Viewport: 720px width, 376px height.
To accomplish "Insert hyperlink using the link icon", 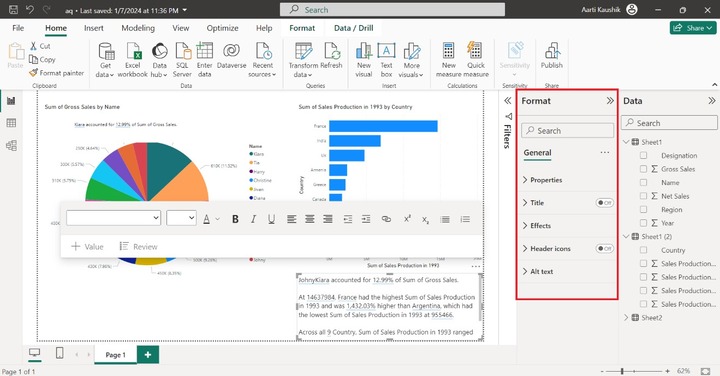I will click(x=386, y=219).
